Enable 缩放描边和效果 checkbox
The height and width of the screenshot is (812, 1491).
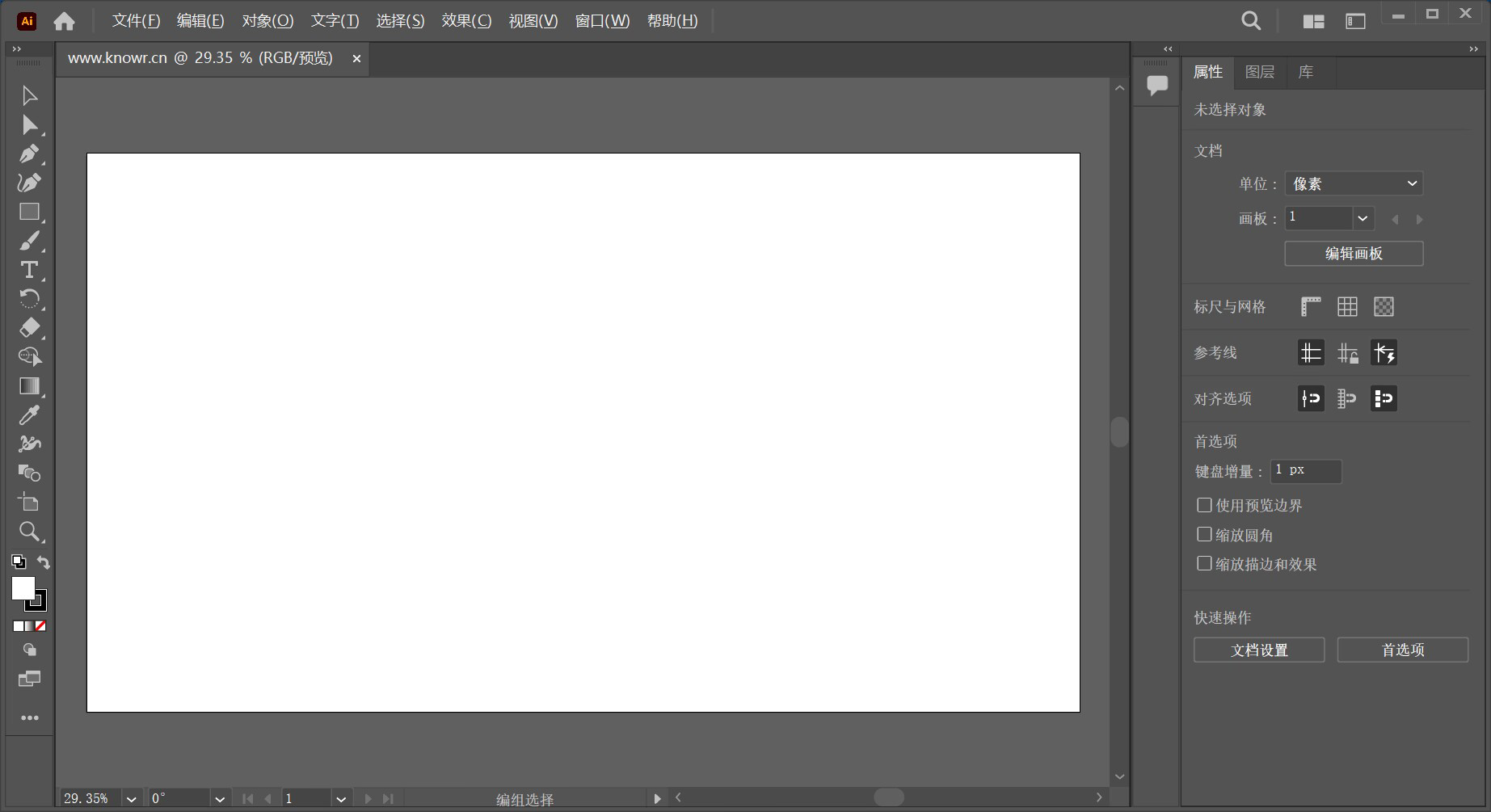tap(1204, 563)
